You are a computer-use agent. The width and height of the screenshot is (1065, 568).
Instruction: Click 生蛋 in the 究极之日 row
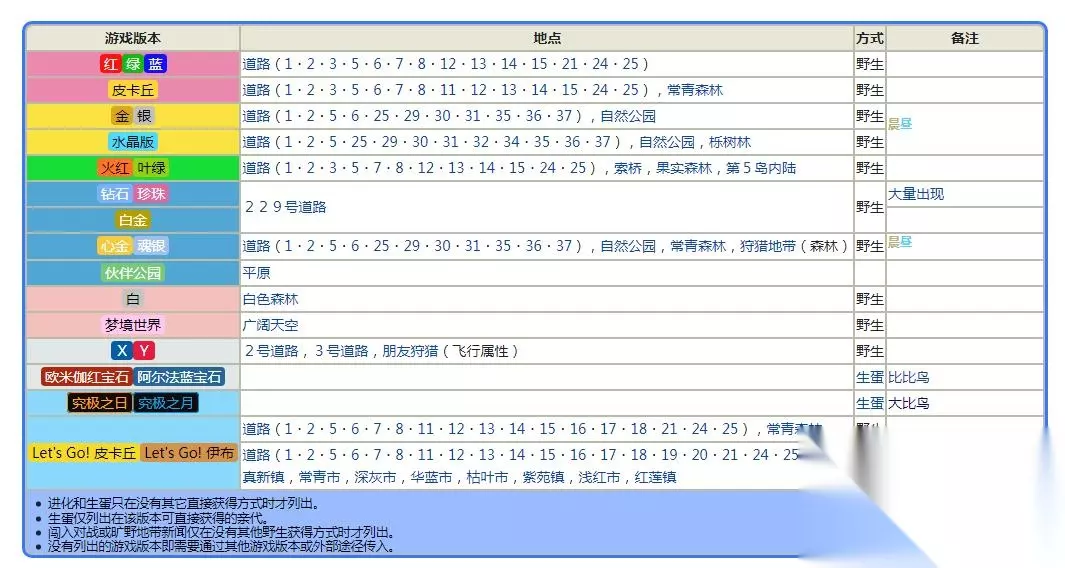click(x=870, y=403)
